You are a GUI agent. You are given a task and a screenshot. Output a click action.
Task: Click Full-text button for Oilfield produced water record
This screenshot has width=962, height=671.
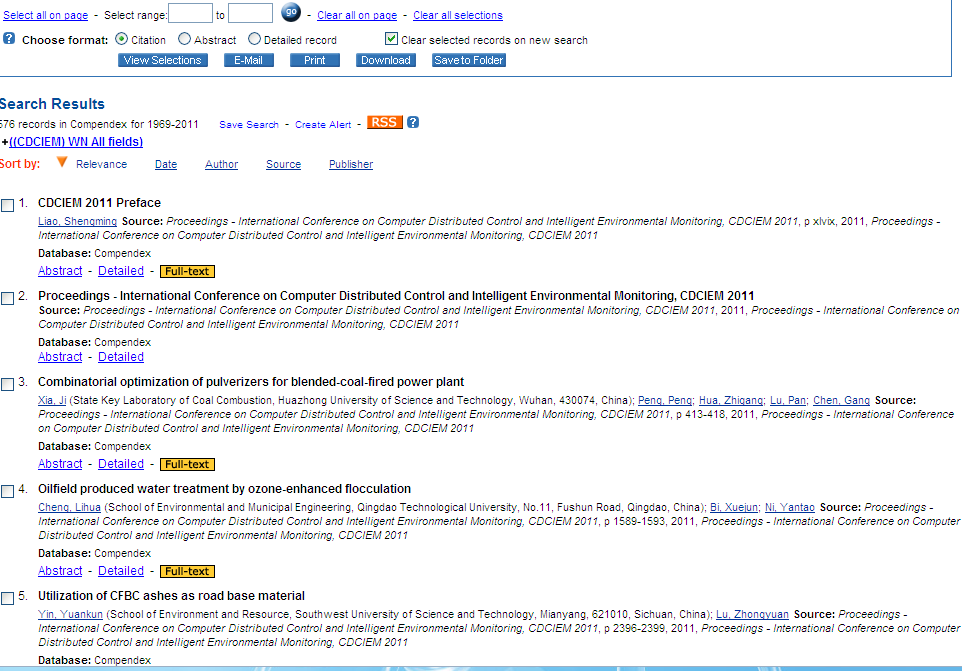pyautogui.click(x=187, y=571)
